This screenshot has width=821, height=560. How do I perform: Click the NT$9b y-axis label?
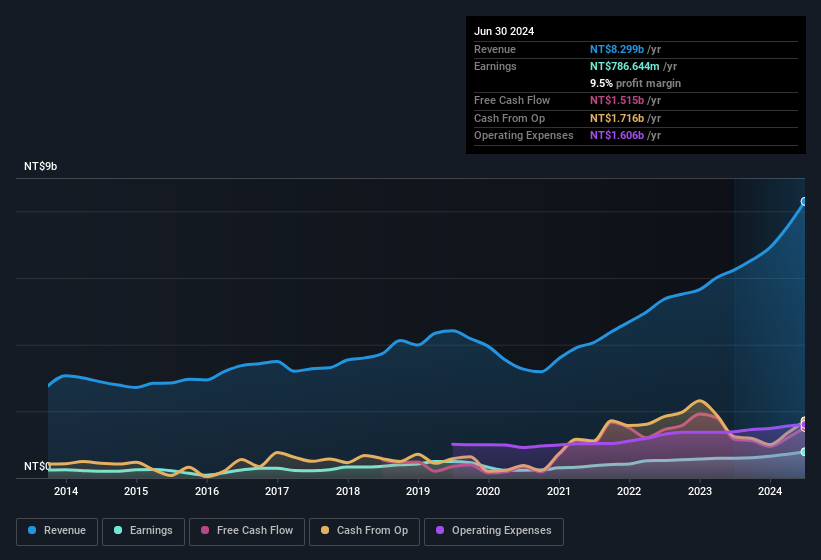point(40,166)
